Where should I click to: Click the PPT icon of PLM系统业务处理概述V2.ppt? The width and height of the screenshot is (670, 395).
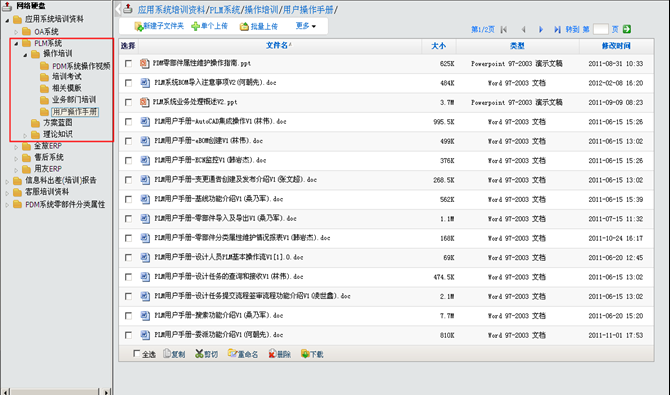pos(144,102)
